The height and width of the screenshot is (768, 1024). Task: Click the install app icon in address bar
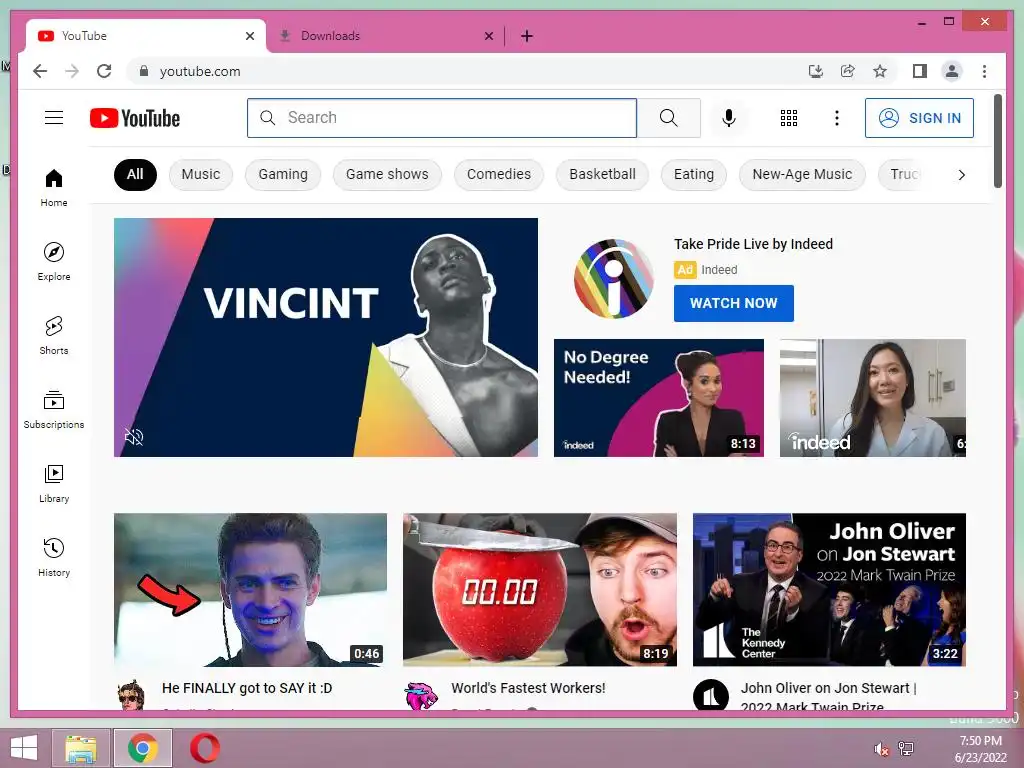[816, 71]
